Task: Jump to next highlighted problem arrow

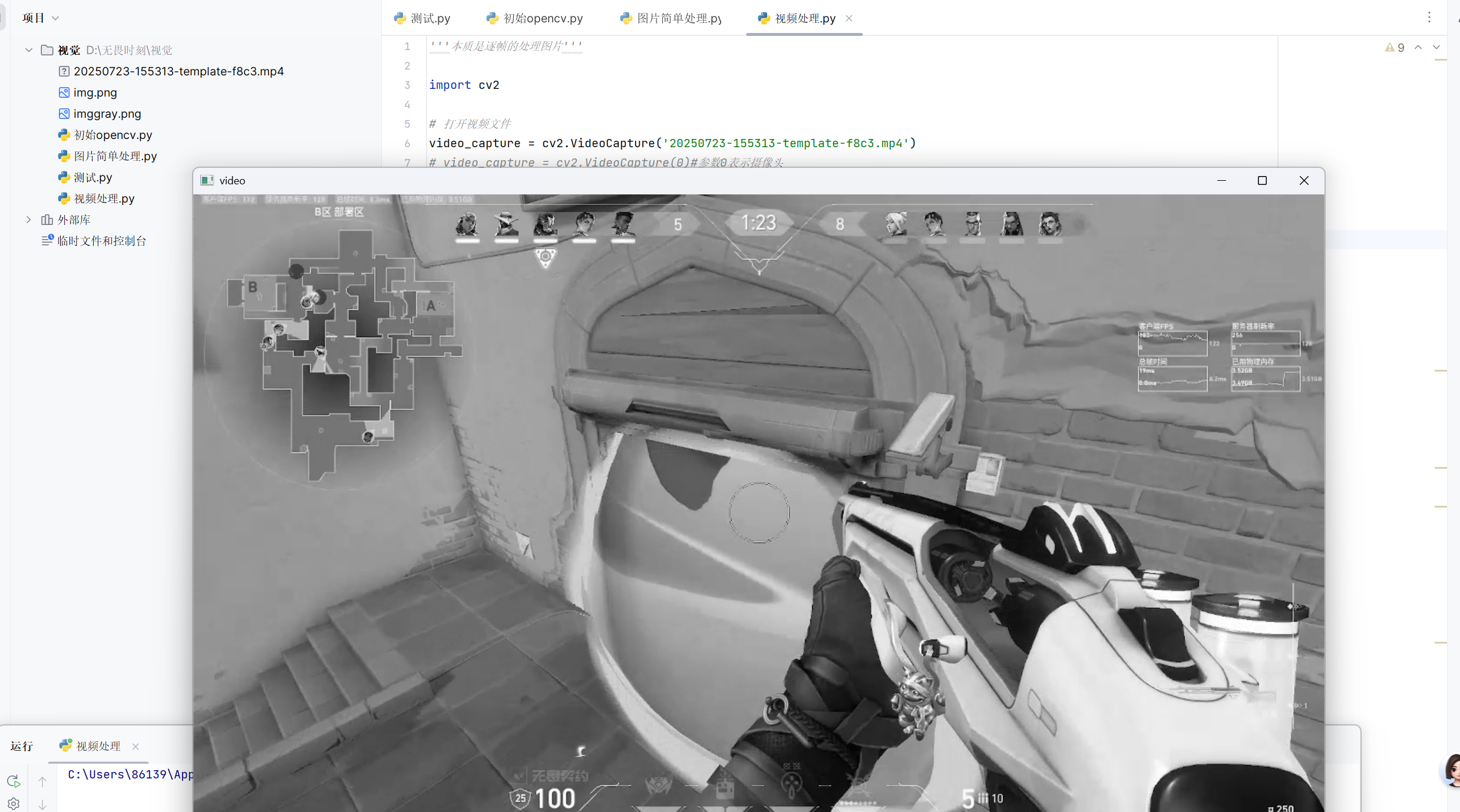Action: 1436,47
